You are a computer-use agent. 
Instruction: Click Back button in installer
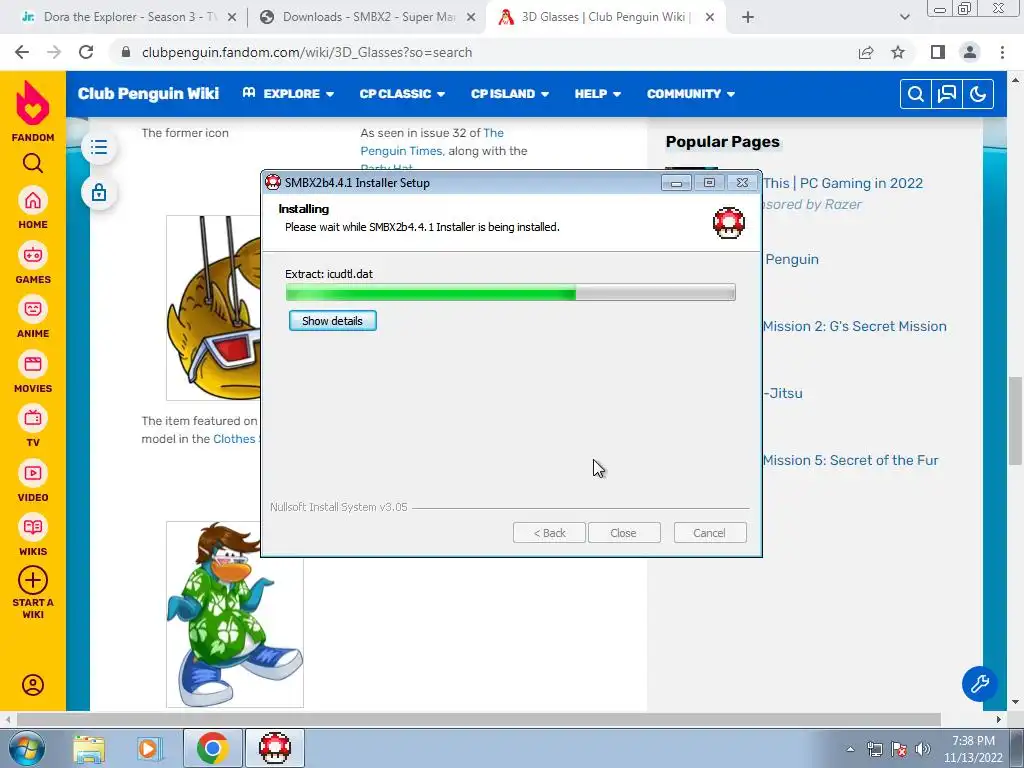click(549, 533)
